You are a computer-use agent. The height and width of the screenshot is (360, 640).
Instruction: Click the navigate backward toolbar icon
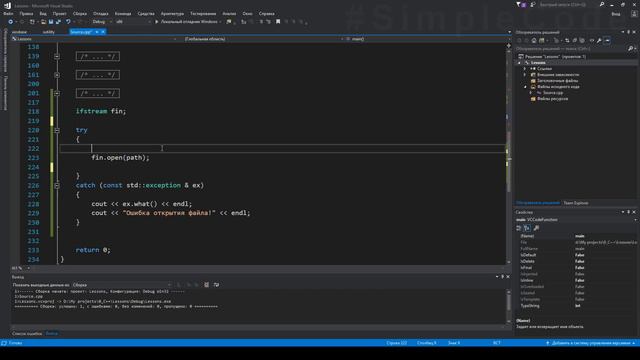[x=11, y=22]
